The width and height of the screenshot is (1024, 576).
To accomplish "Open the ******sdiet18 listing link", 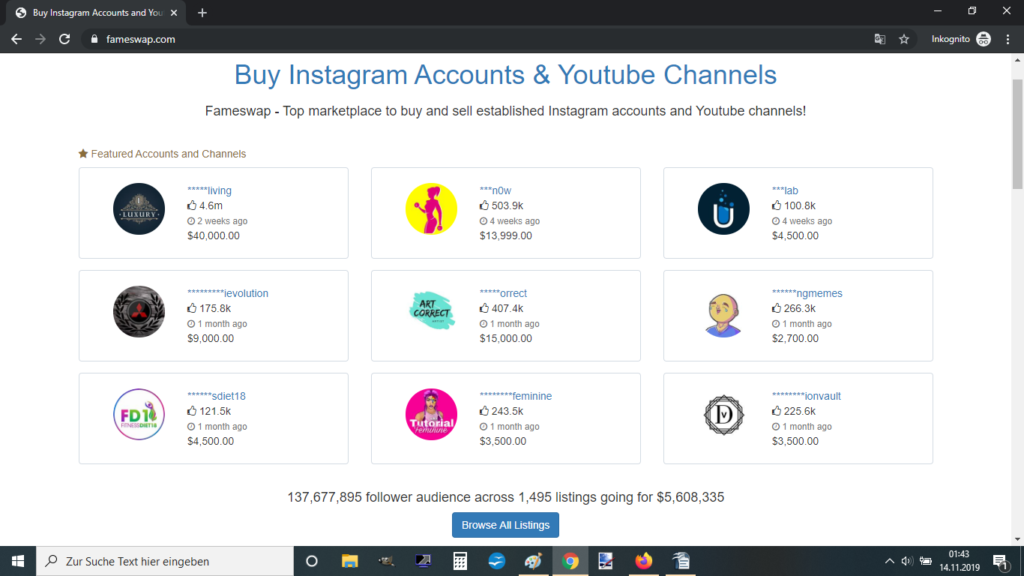I will (x=216, y=396).
